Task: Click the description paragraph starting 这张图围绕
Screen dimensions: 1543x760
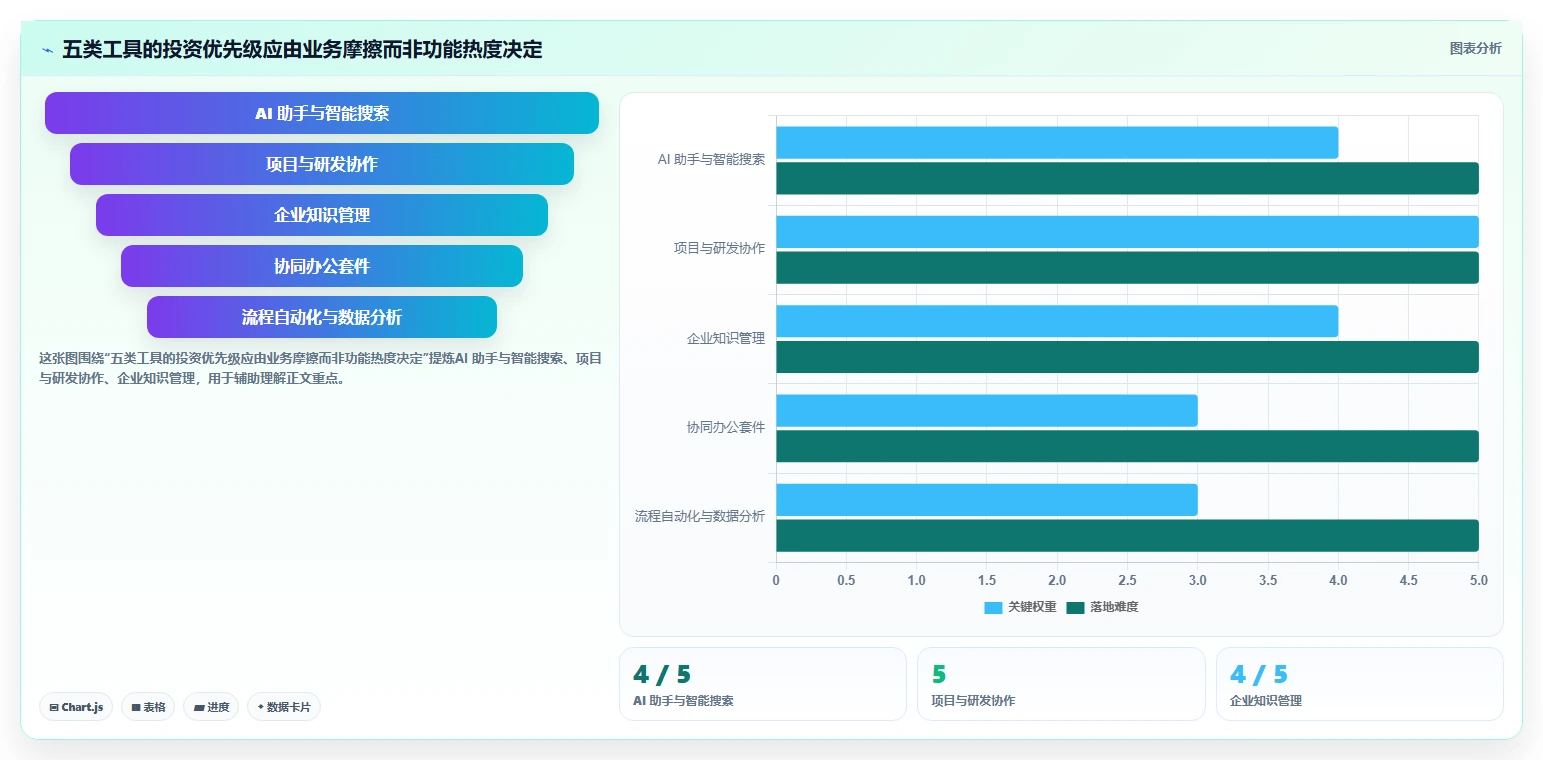Action: point(320,368)
